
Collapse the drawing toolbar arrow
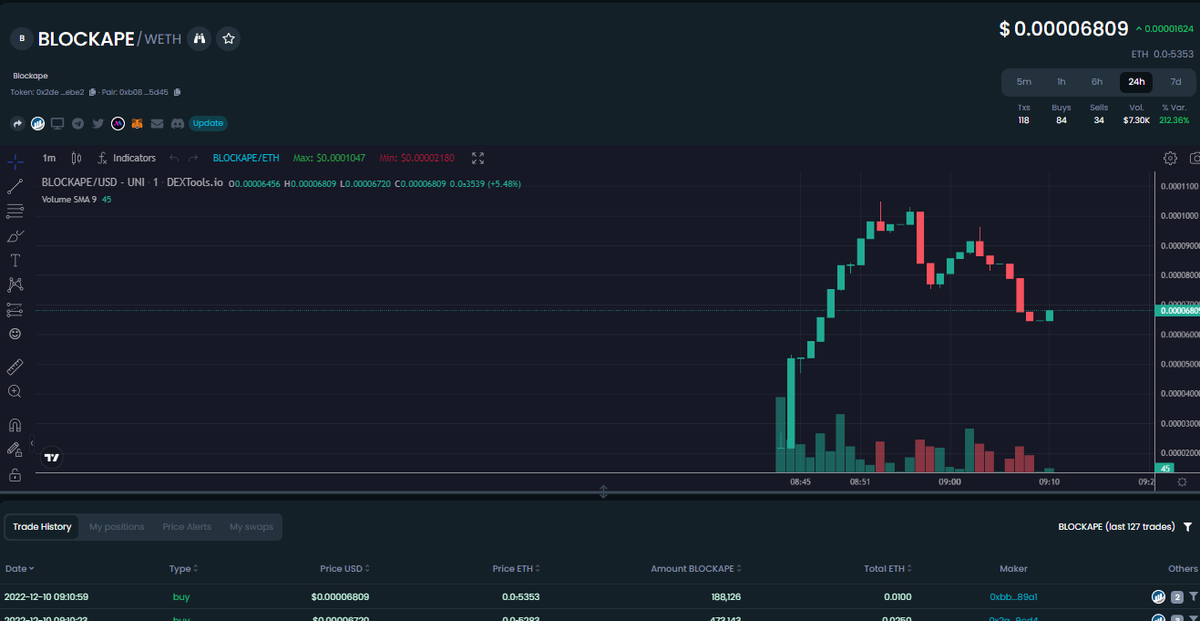(31, 442)
